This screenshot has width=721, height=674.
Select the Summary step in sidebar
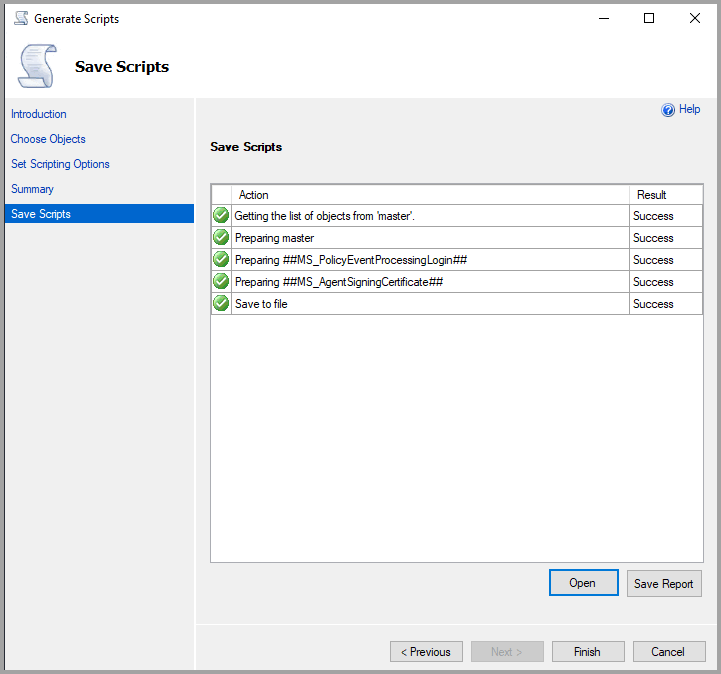coord(32,189)
